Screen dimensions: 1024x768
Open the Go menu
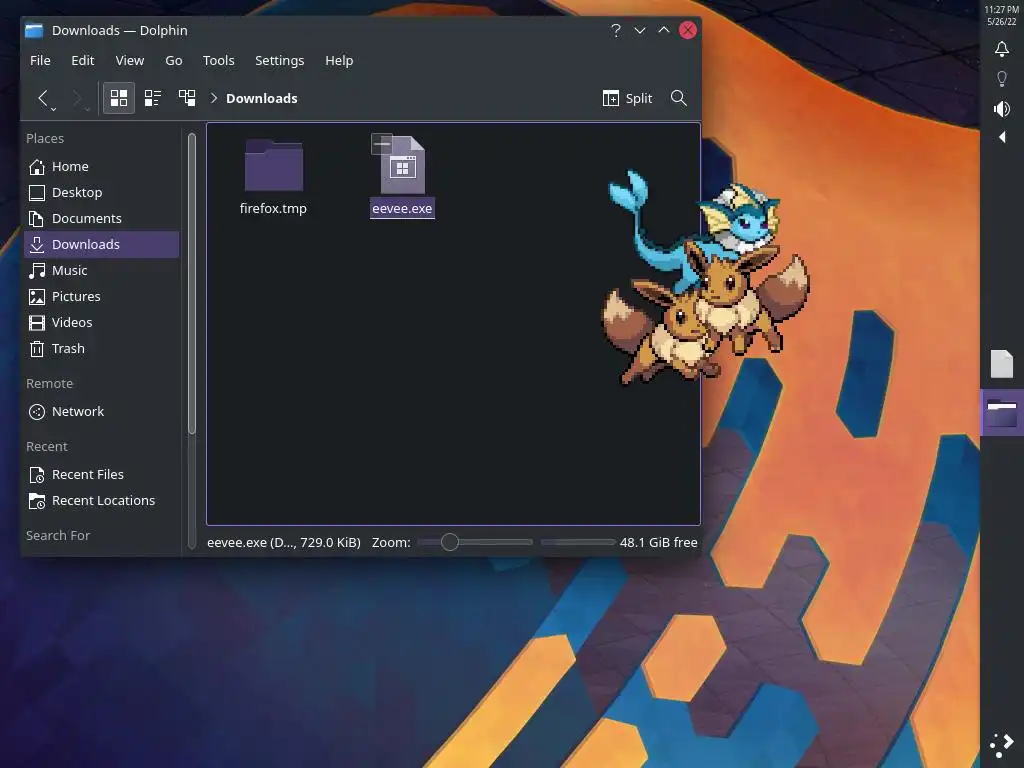click(x=174, y=60)
